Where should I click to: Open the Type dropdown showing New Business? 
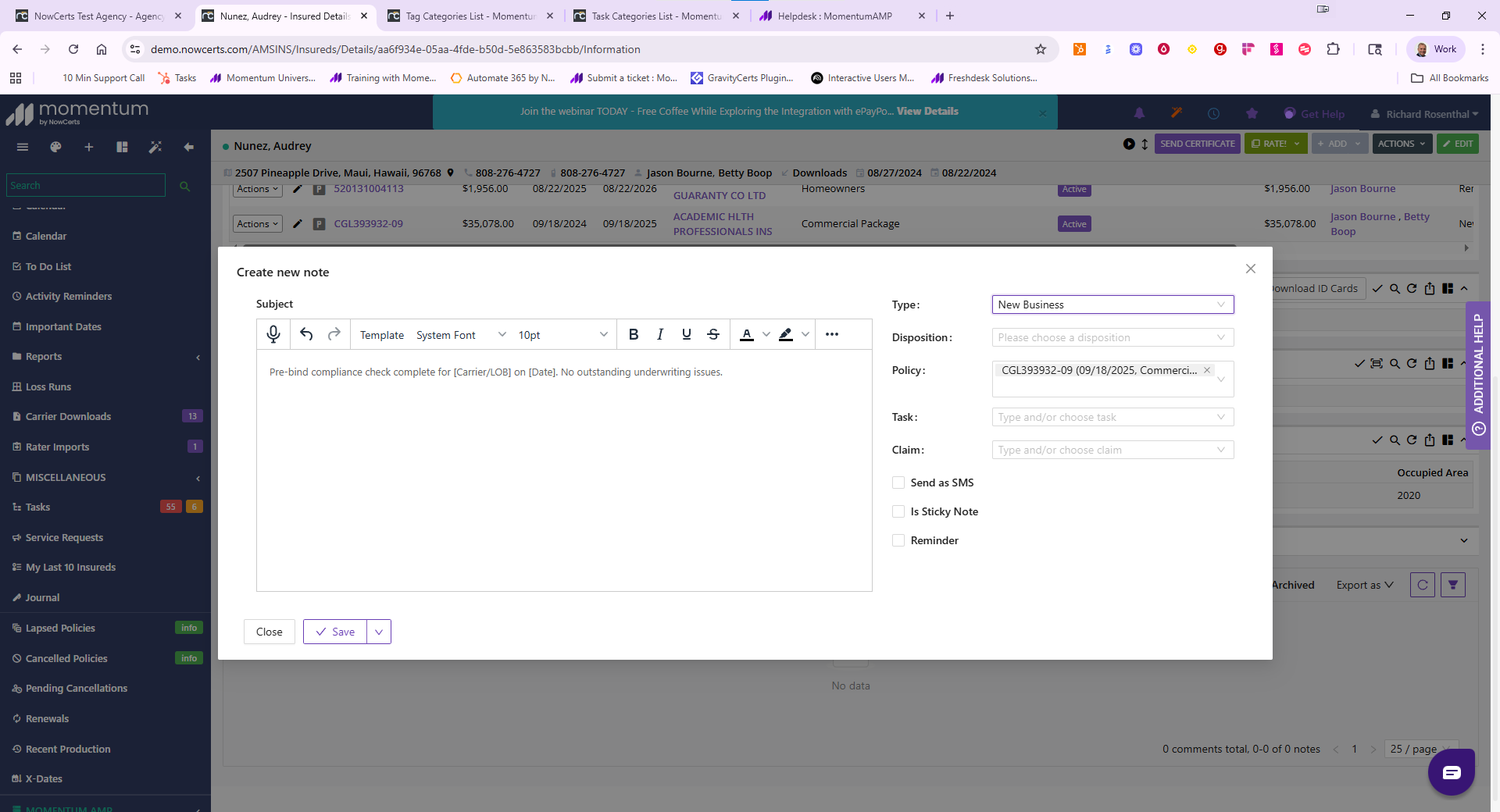coord(1112,304)
